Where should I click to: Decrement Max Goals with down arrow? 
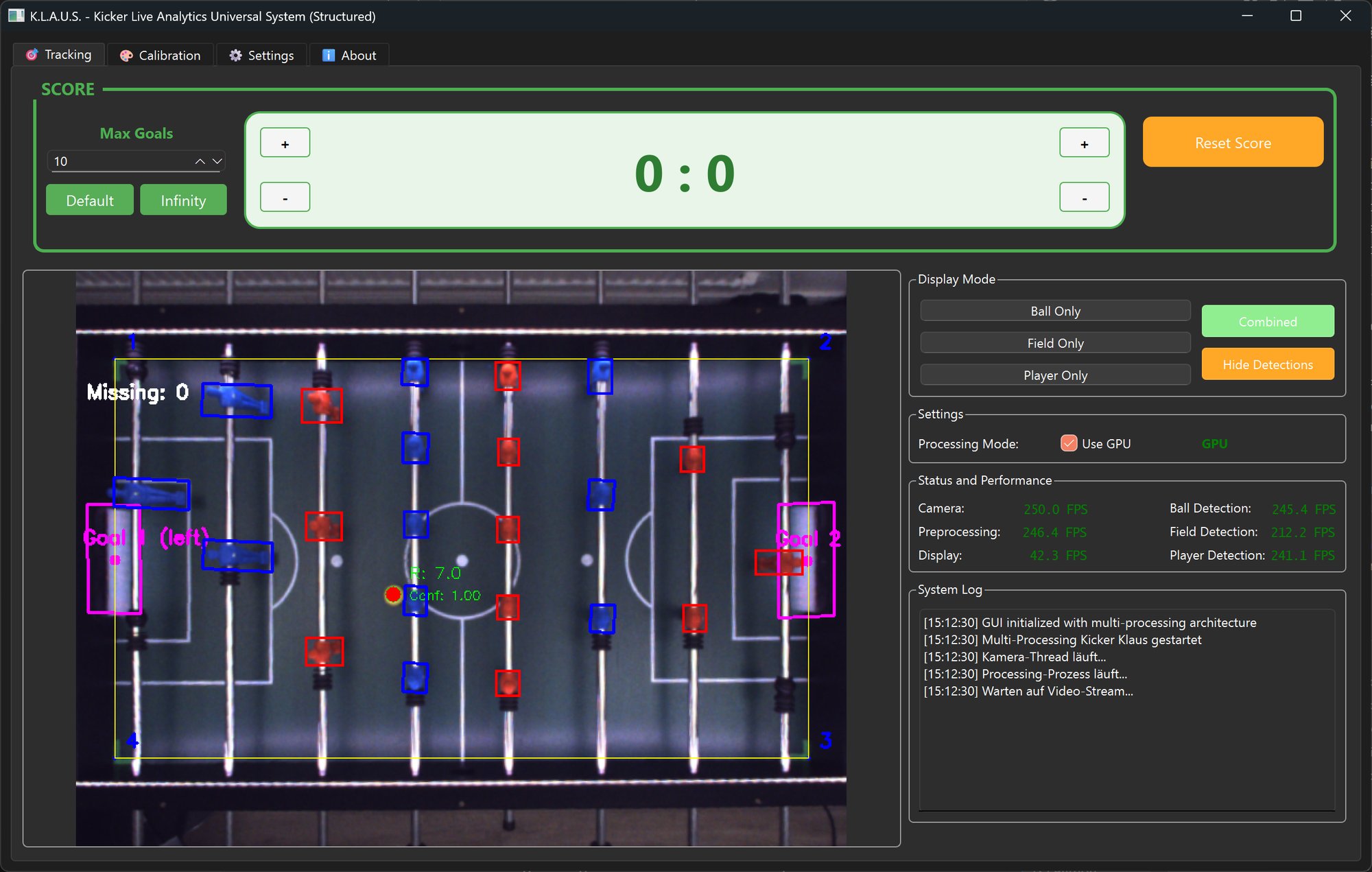click(217, 161)
